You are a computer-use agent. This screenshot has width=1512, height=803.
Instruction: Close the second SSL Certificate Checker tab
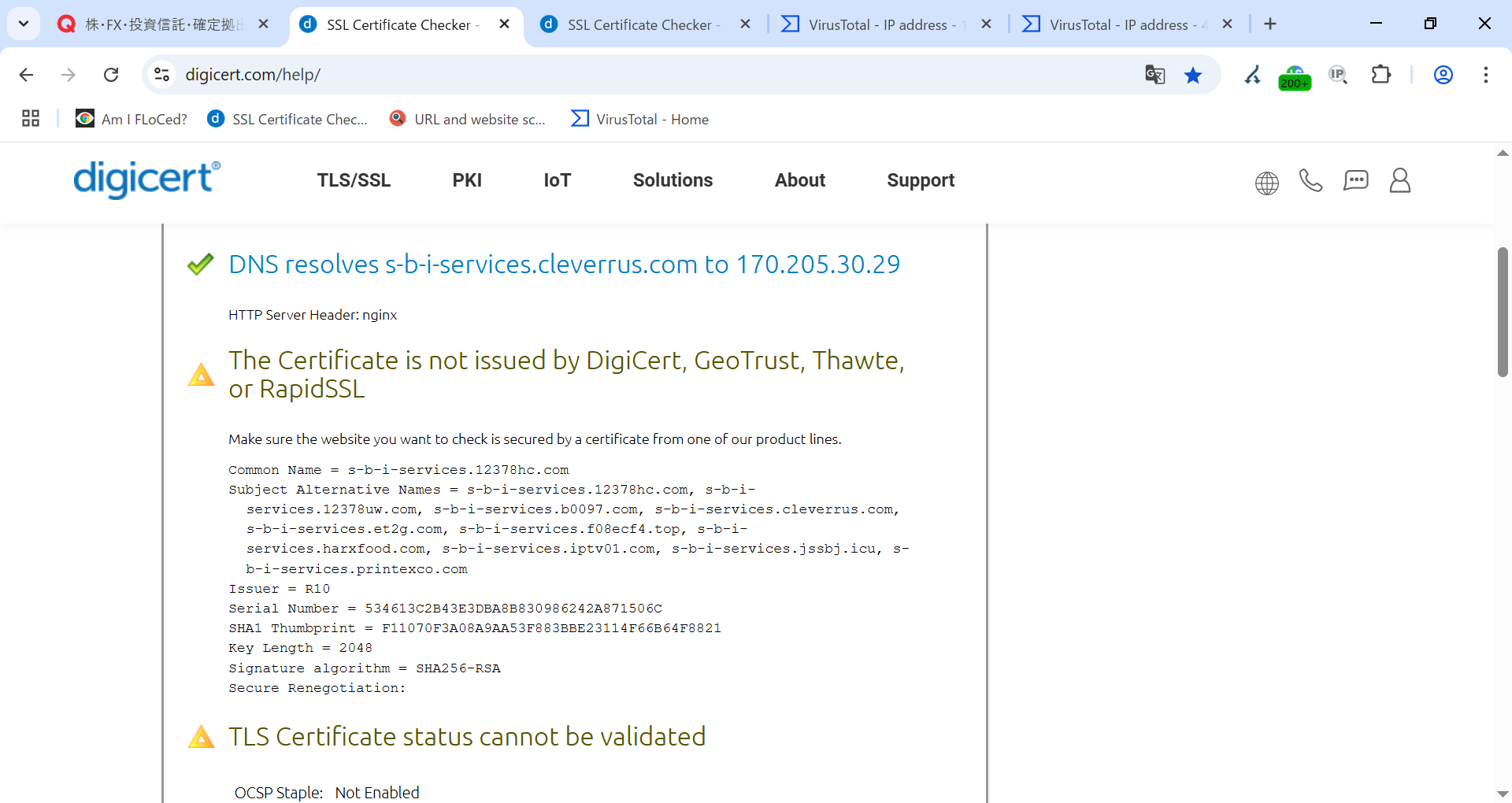[745, 24]
